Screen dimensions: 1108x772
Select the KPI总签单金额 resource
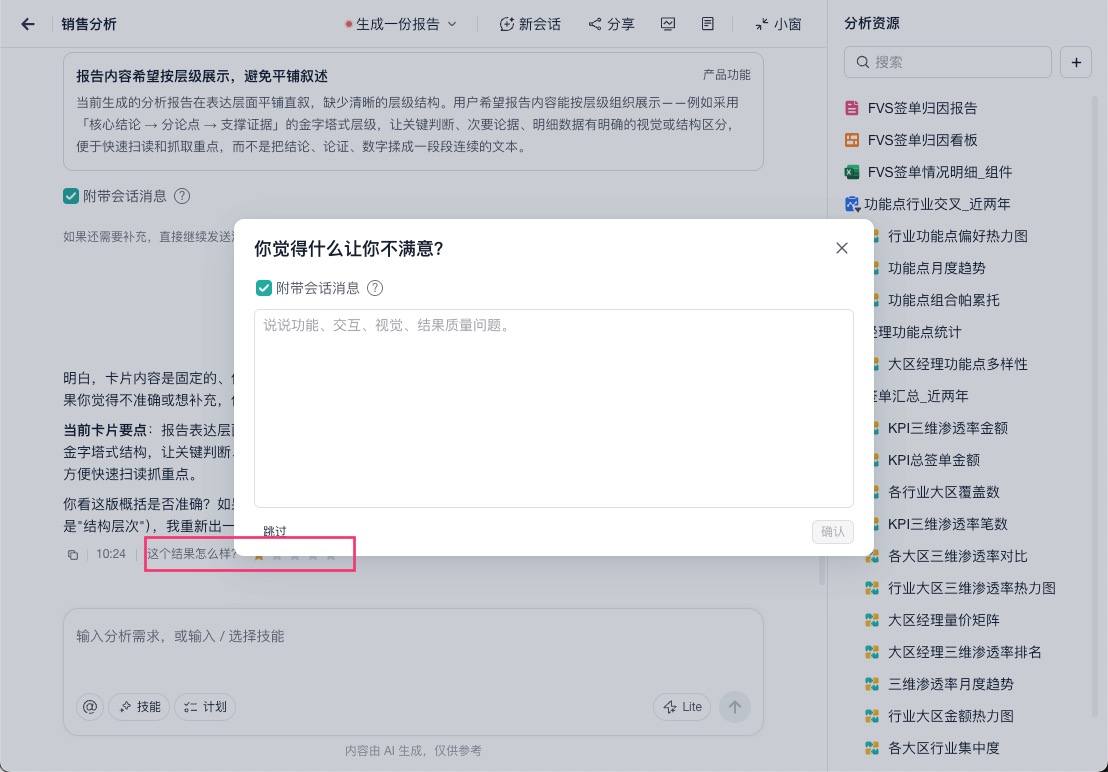coord(933,460)
